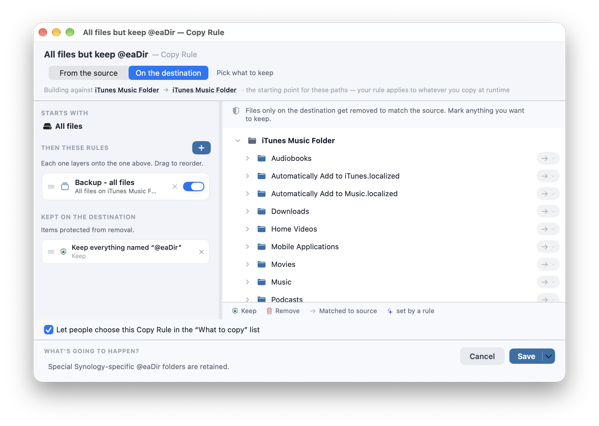Viewport: 599px width, 426px height.
Task: Open action dropdown for Mobile Applications row
Action: 548,247
